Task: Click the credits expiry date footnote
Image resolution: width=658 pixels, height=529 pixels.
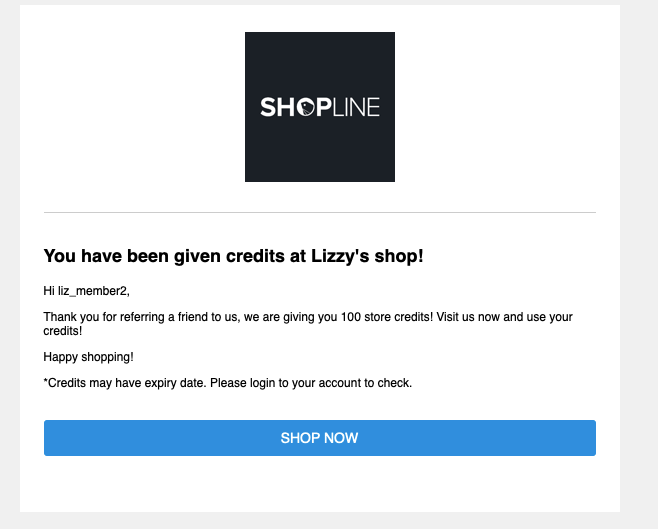Action: [x=228, y=383]
